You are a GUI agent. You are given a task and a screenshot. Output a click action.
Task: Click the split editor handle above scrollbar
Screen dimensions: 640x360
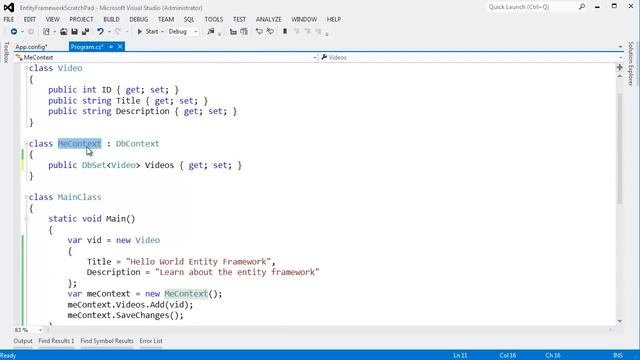620,67
